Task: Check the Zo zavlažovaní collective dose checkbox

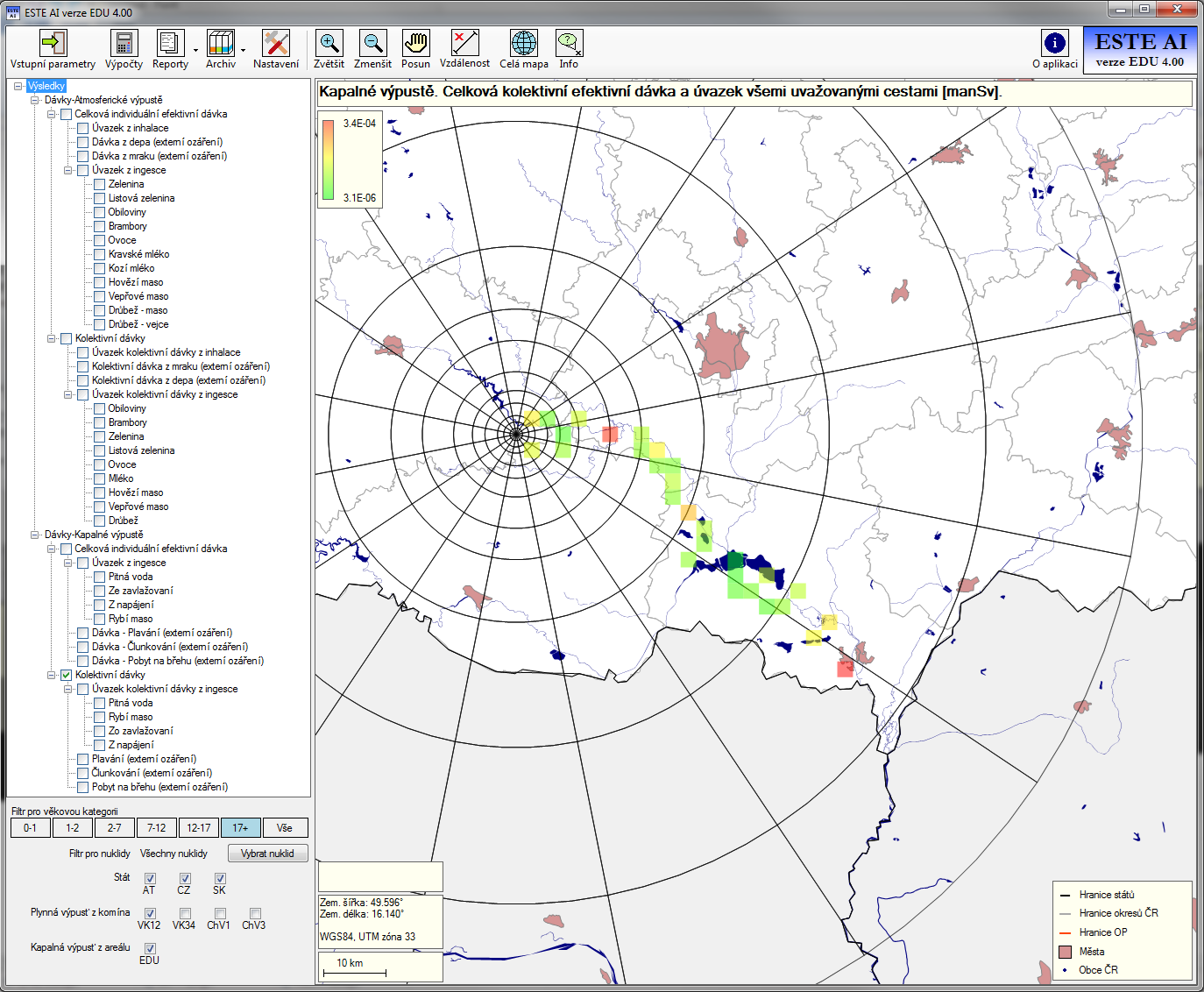Action: pos(100,731)
